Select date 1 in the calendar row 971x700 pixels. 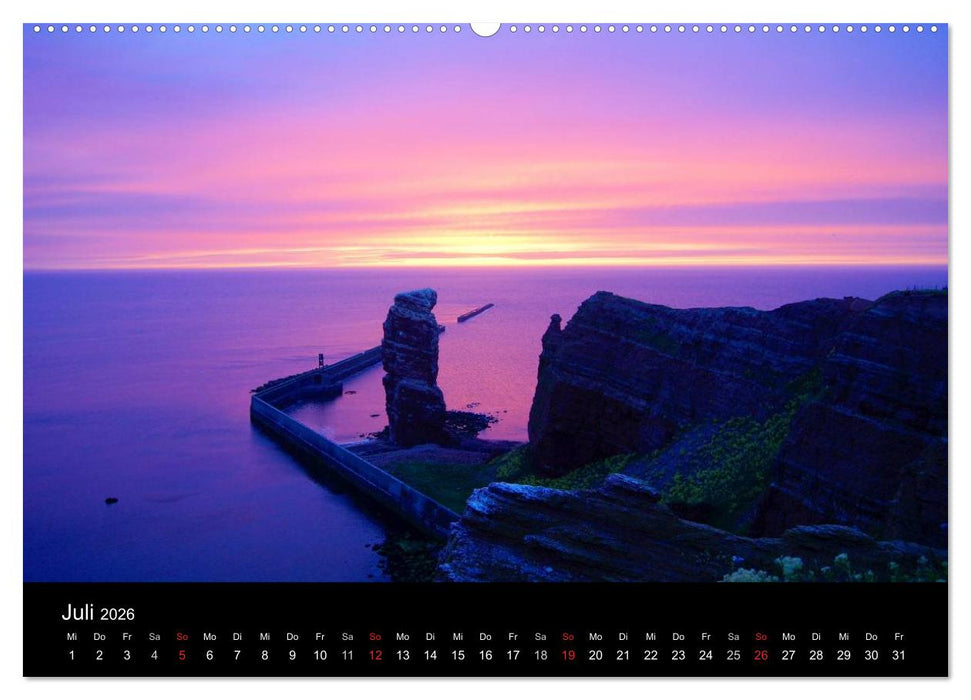(71, 655)
